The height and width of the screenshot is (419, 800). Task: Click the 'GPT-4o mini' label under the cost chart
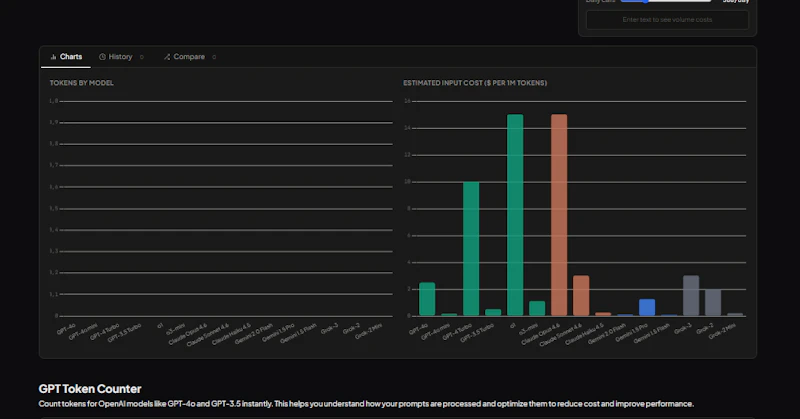coord(436,332)
